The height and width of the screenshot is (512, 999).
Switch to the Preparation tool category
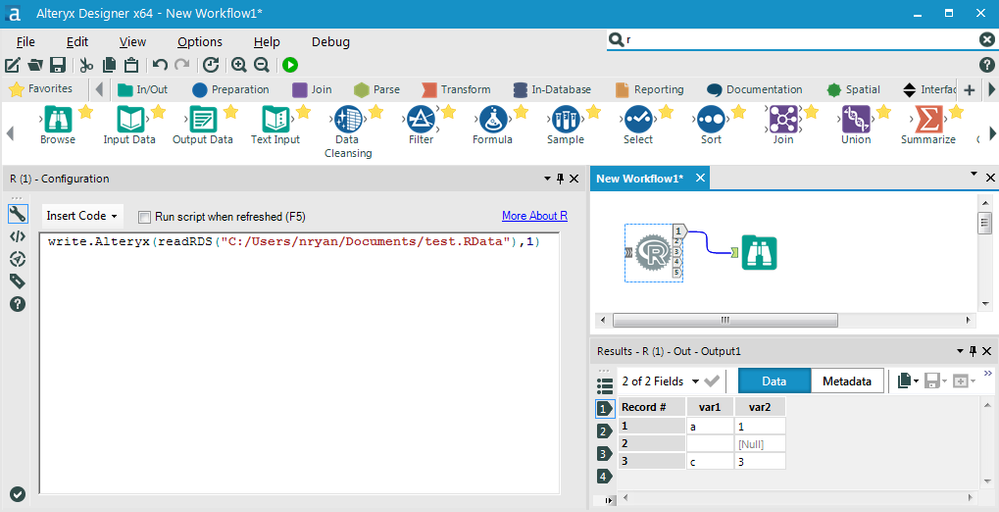pos(231,90)
